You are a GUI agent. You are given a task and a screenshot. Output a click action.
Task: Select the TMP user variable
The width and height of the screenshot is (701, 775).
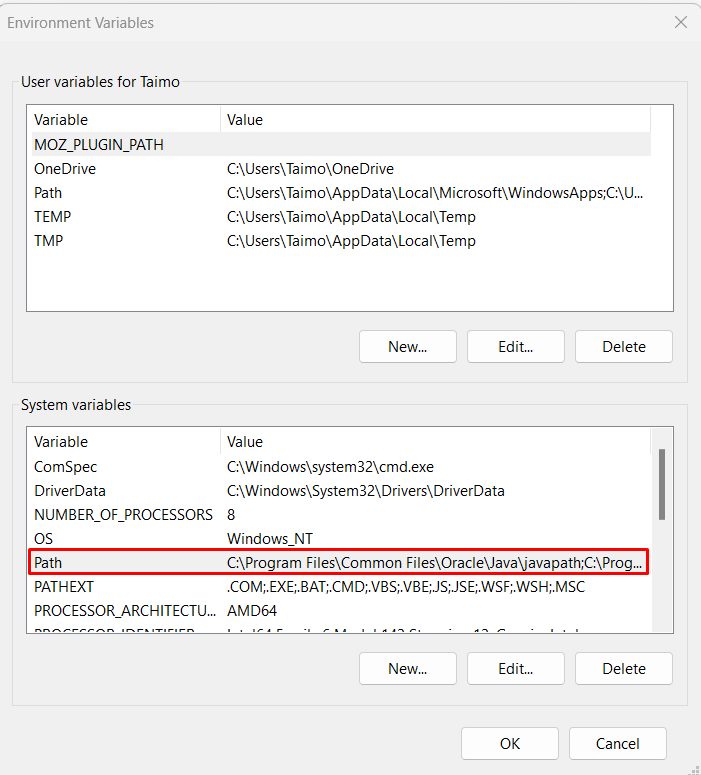(341, 241)
